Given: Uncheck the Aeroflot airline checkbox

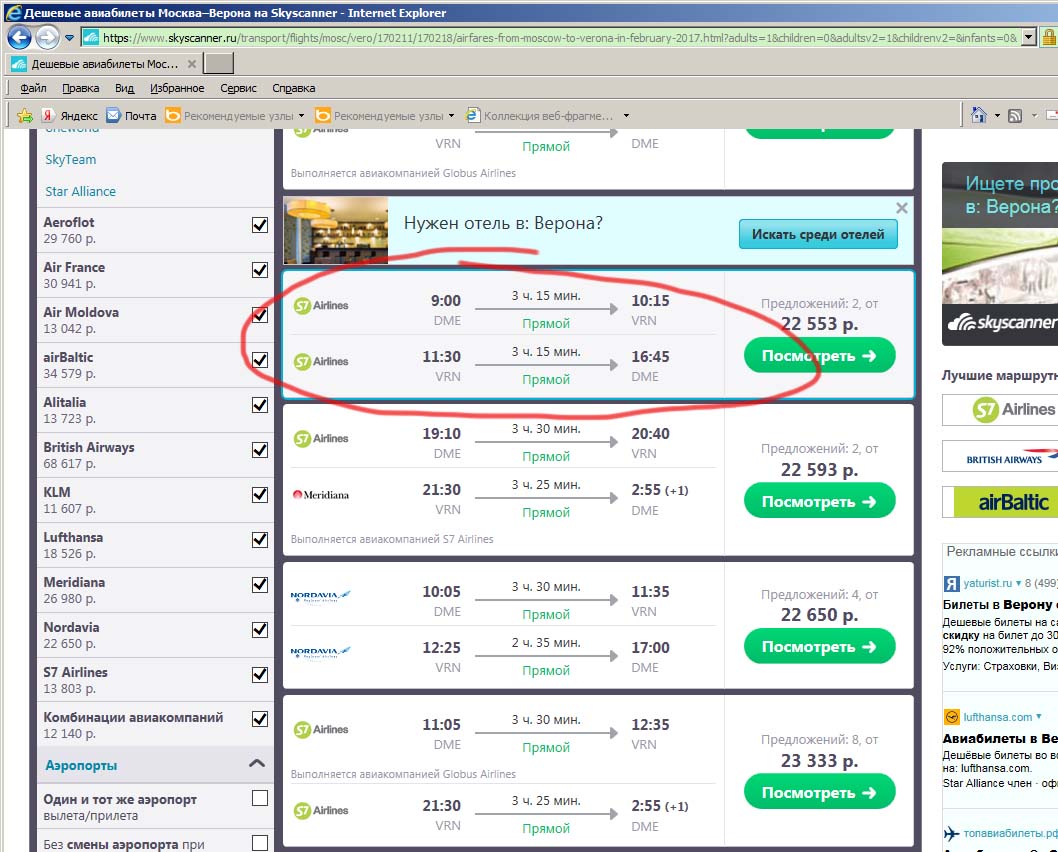Looking at the screenshot, I should pyautogui.click(x=260, y=225).
